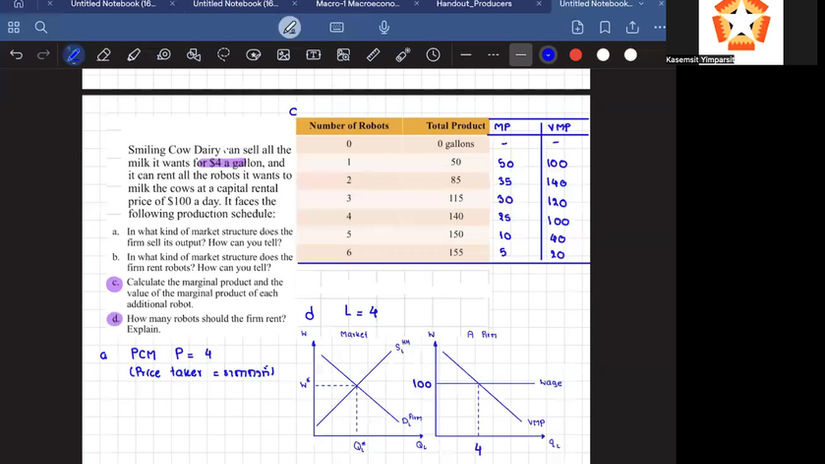Go to the home library icon
This screenshot has width=825, height=464.
(18, 4)
